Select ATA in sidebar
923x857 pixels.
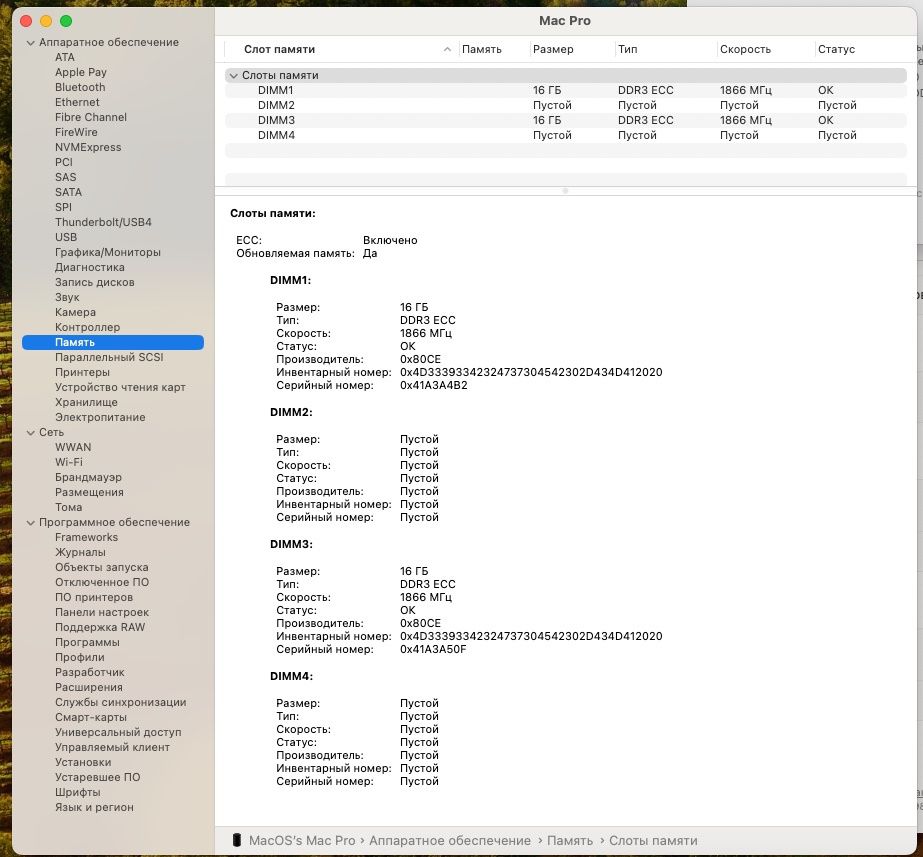[x=65, y=57]
